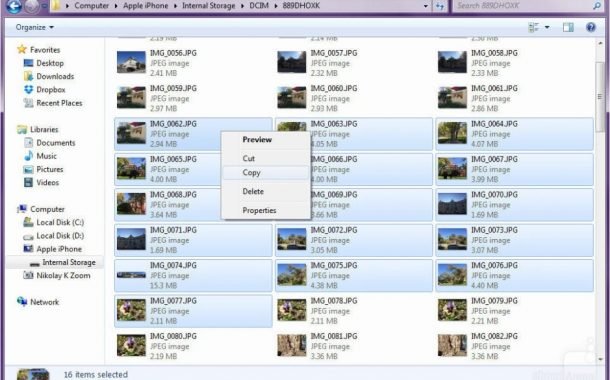Open Downloads in the navigation pane
This screenshot has width=610, height=380.
(55, 76)
